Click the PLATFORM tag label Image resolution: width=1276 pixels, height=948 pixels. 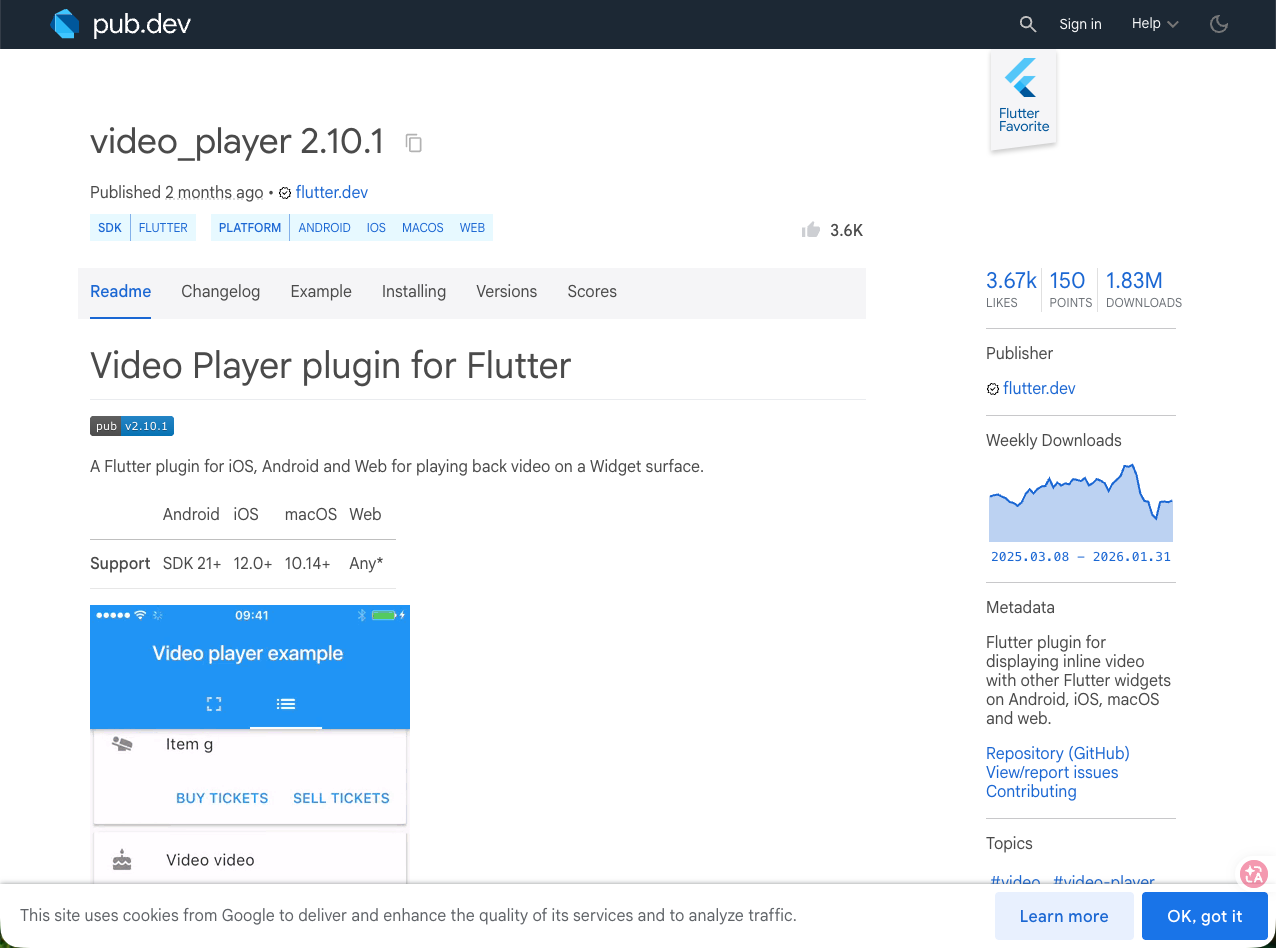pos(250,228)
